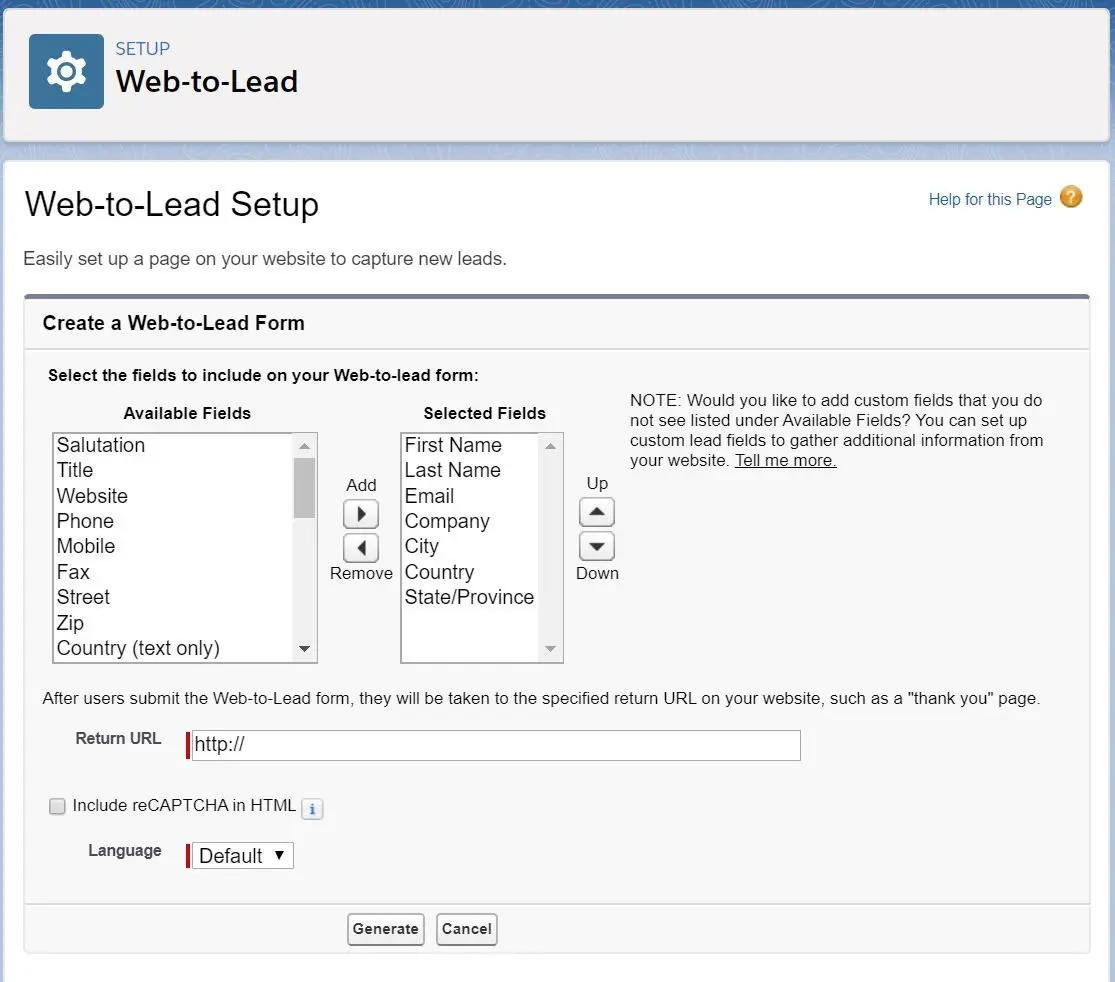Enable Include reCAPTCHA in HTML checkbox

(57, 806)
